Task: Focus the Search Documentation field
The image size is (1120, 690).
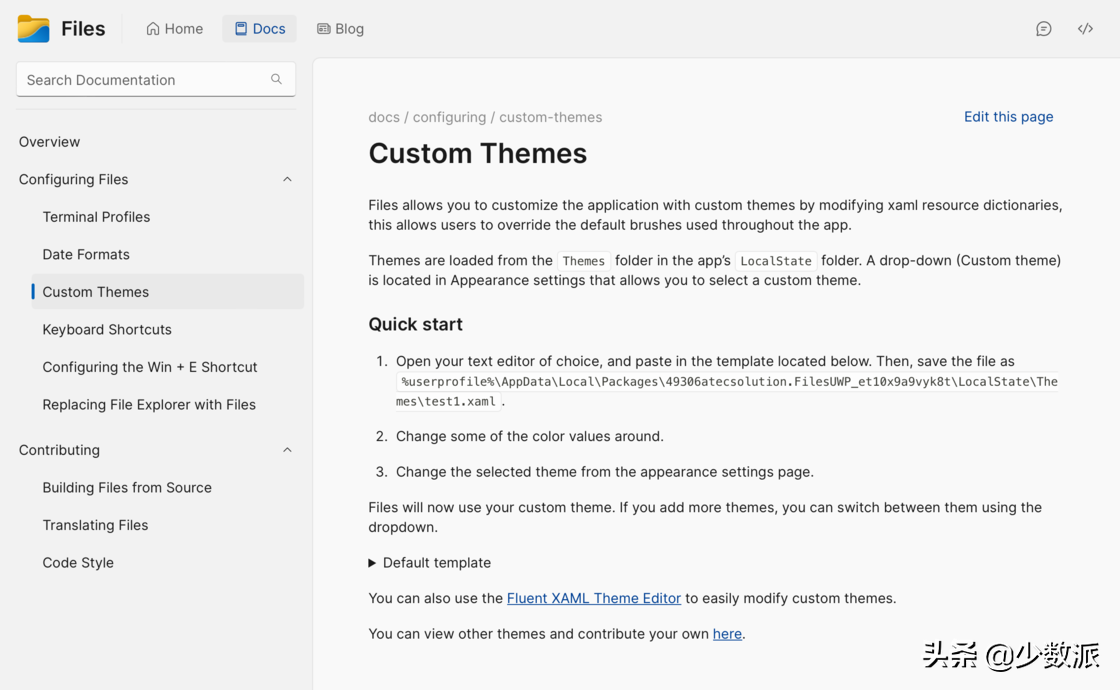Action: tap(145, 80)
